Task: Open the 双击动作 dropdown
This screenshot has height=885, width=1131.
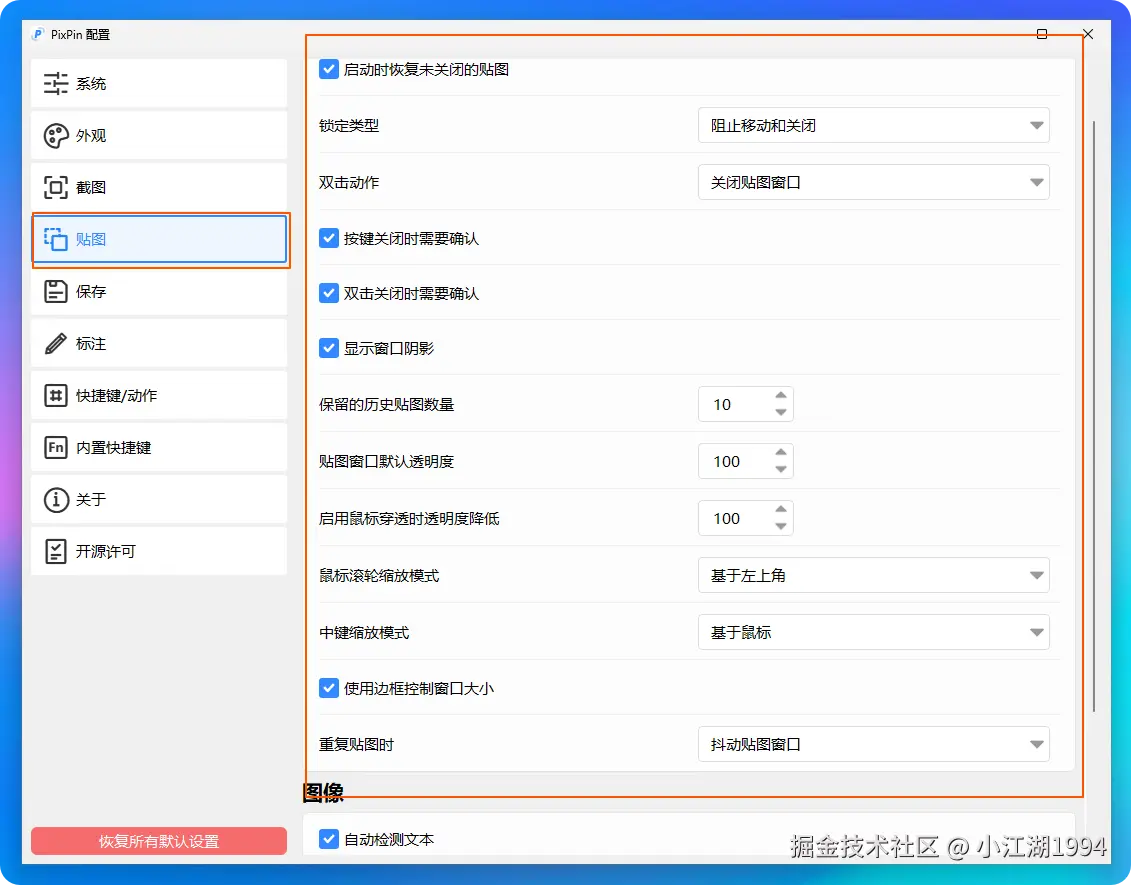Action: click(873, 182)
